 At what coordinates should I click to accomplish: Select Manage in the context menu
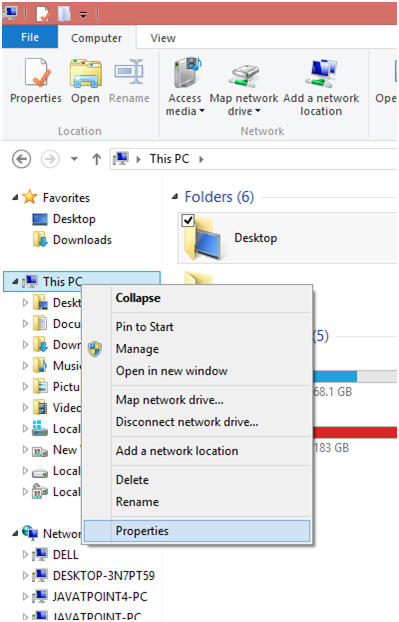pyautogui.click(x=138, y=349)
